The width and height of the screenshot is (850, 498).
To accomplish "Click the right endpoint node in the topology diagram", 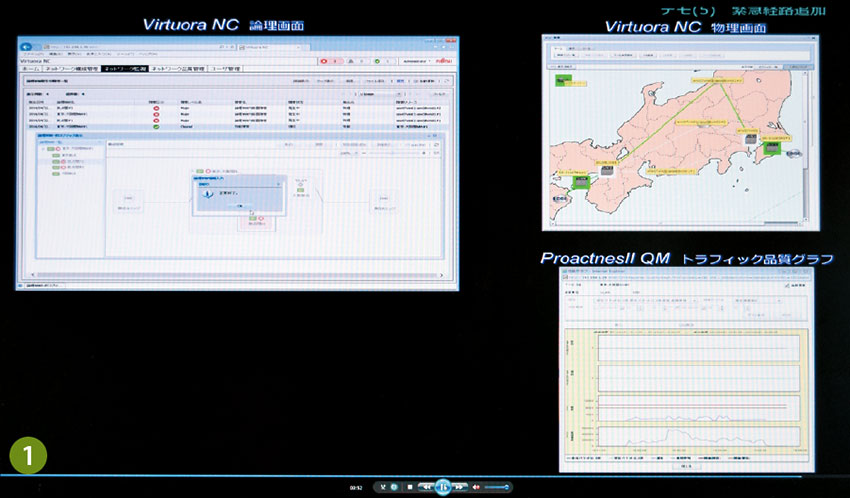I will (x=384, y=201).
